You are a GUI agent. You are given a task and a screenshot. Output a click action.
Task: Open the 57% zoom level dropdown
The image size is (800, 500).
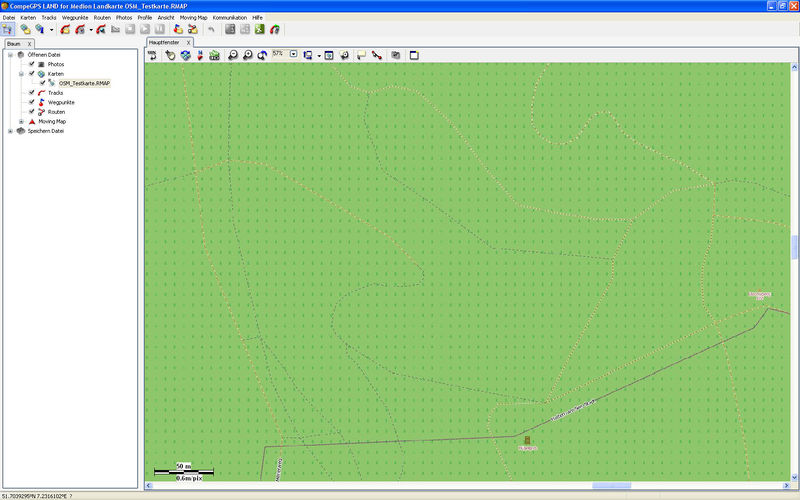[293, 54]
